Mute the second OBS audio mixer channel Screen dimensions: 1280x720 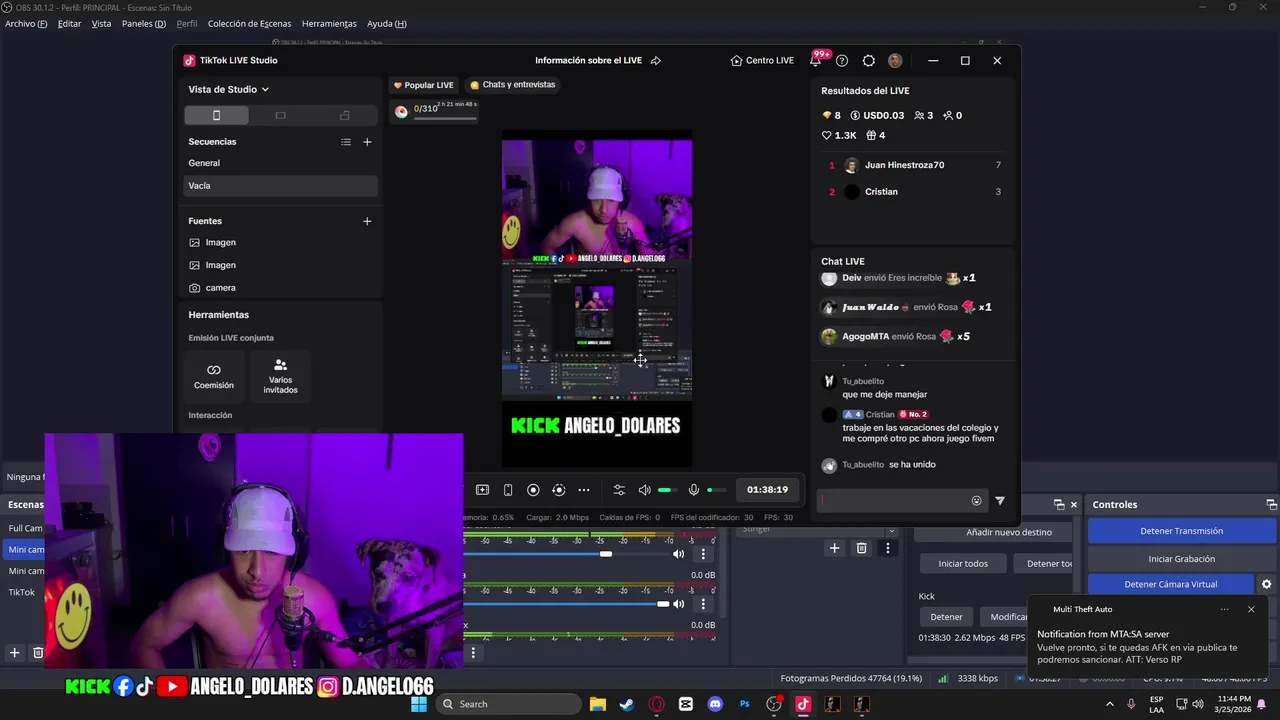(679, 604)
